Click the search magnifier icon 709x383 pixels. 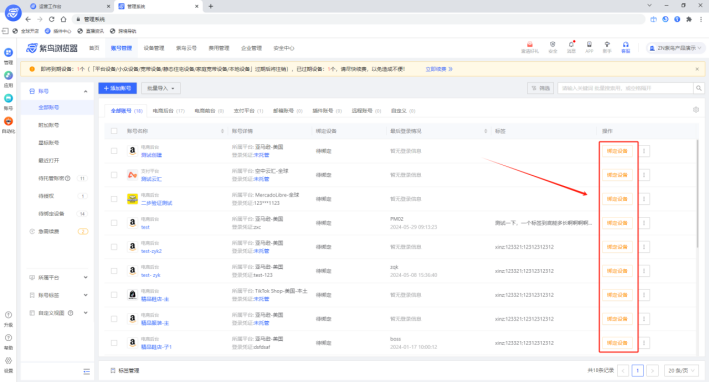pos(699,88)
